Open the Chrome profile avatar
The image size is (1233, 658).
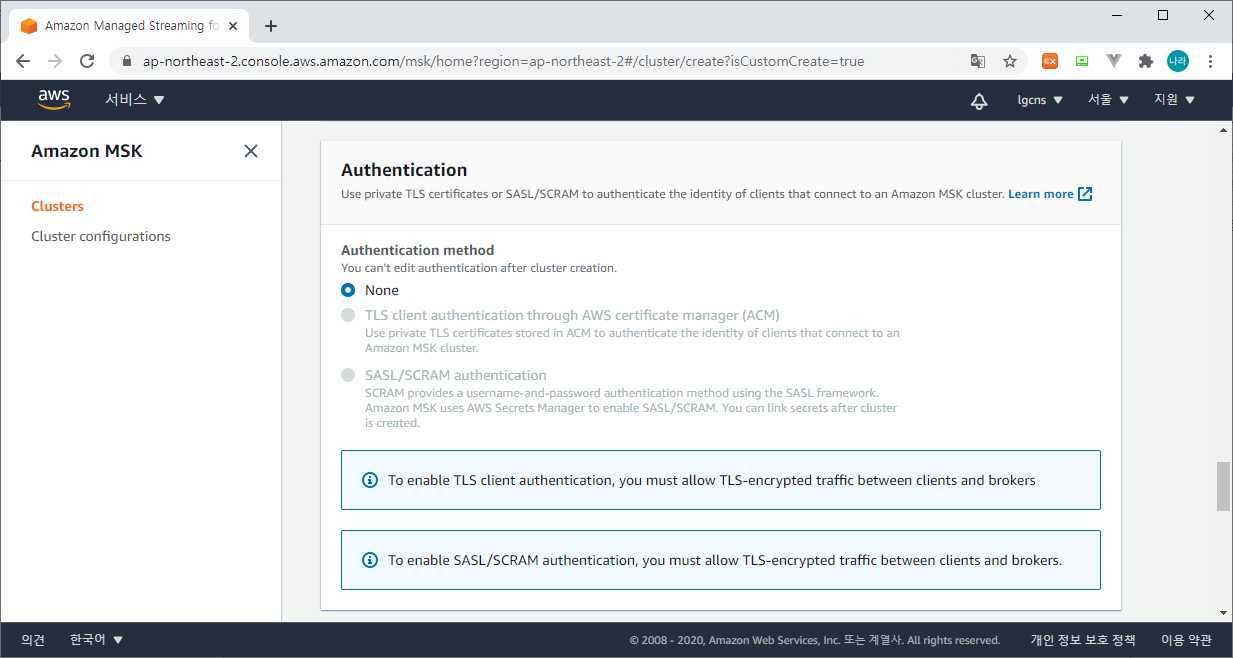click(x=1178, y=61)
